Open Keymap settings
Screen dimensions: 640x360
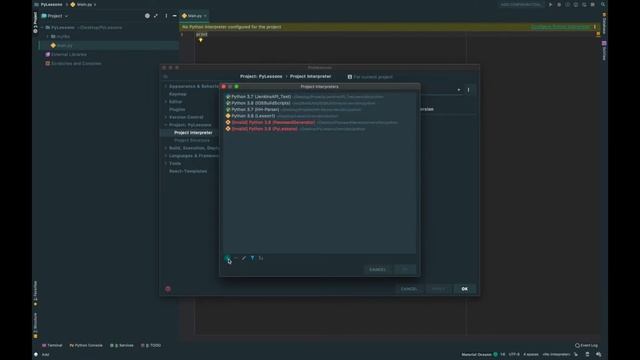(x=178, y=94)
